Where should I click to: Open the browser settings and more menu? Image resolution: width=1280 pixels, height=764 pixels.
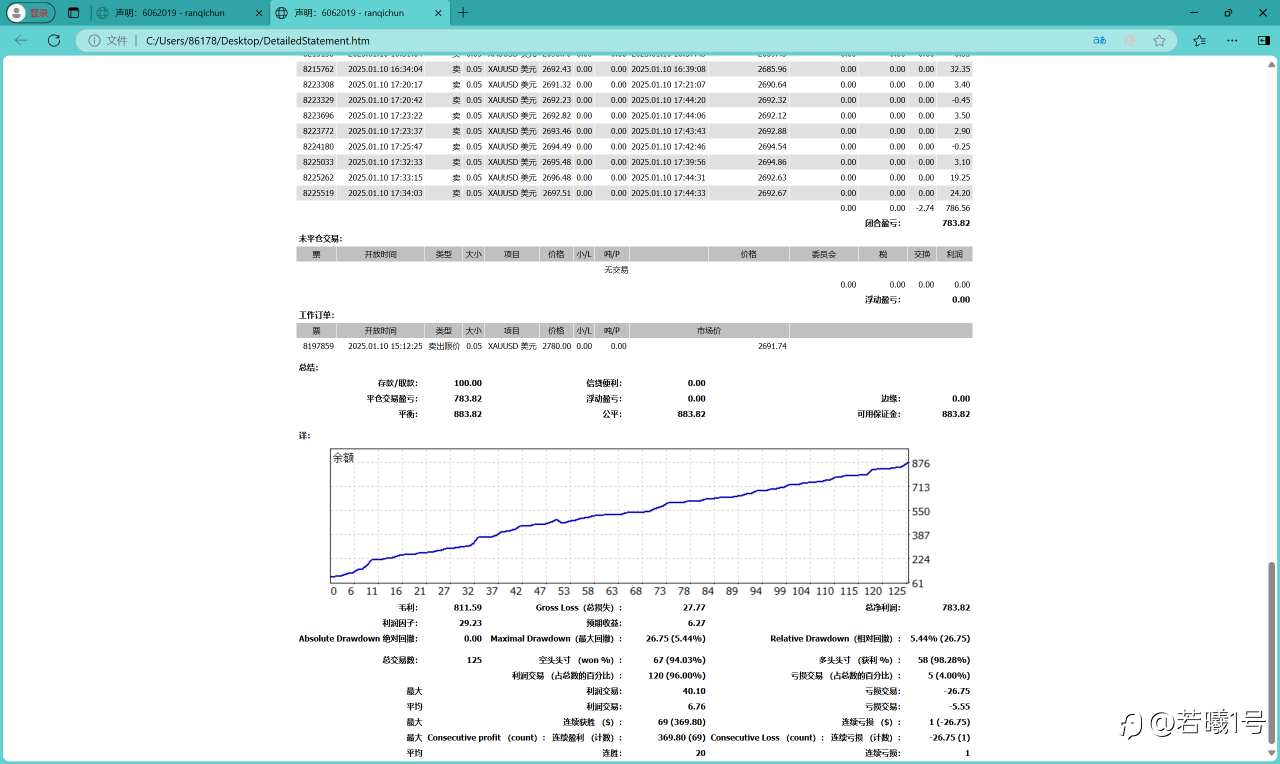pyautogui.click(x=1232, y=41)
